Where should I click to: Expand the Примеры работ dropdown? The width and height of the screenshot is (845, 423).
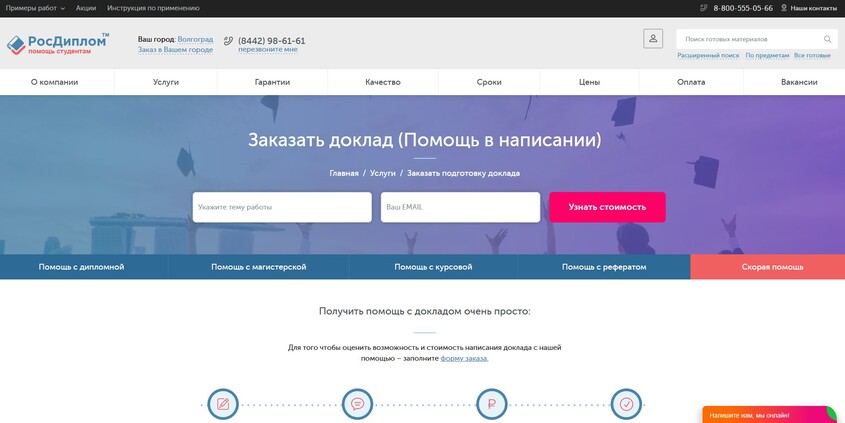(x=35, y=8)
